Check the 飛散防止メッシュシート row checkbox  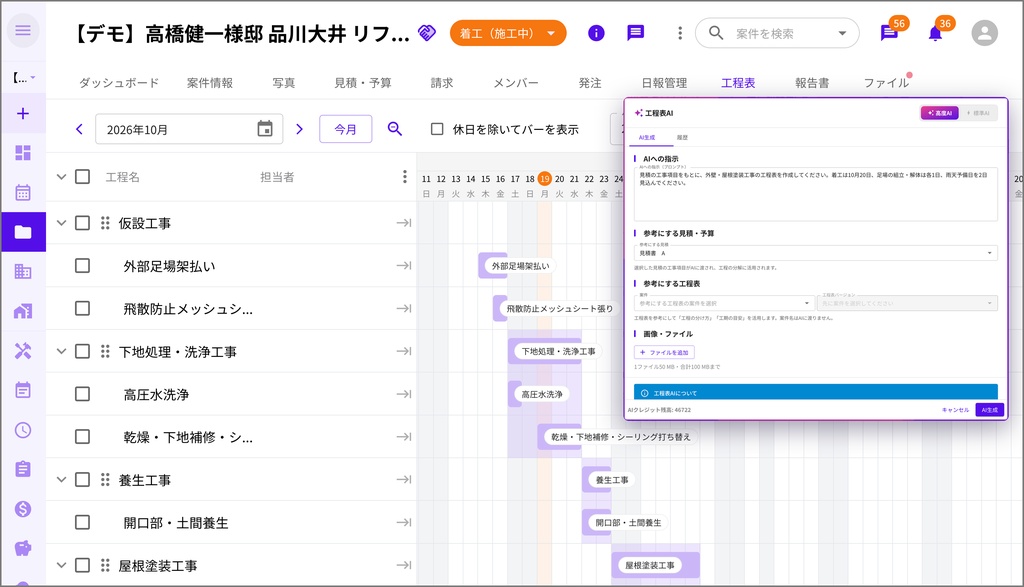point(82,308)
